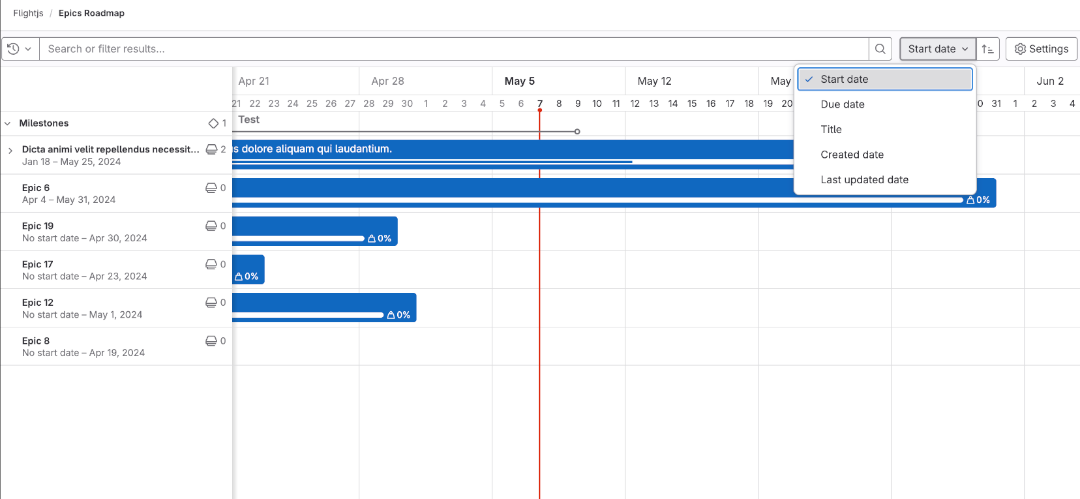1080x499 pixels.
Task: Click the milestone diamond count icon
Action: point(214,123)
